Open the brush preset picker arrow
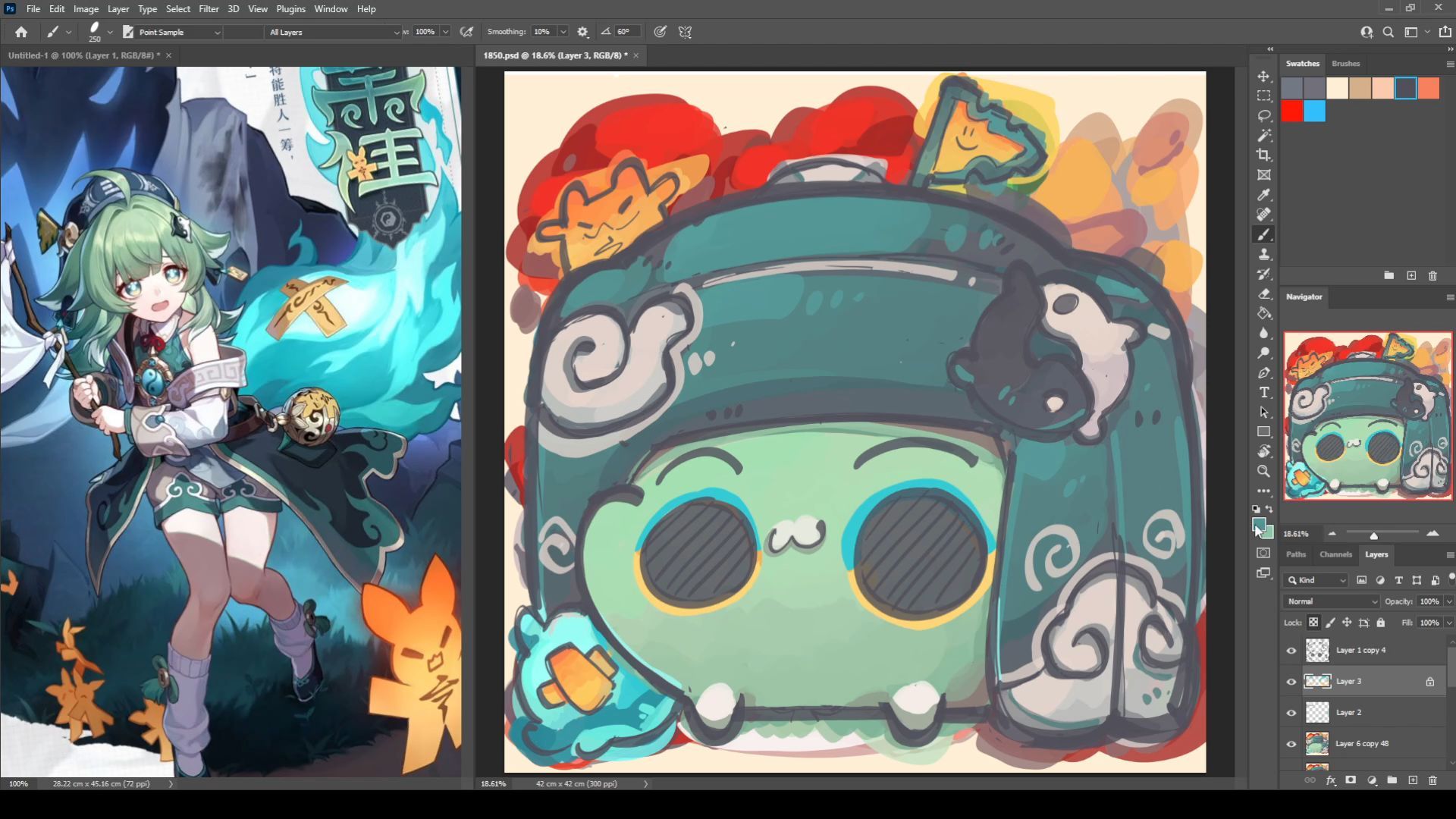 [110, 32]
